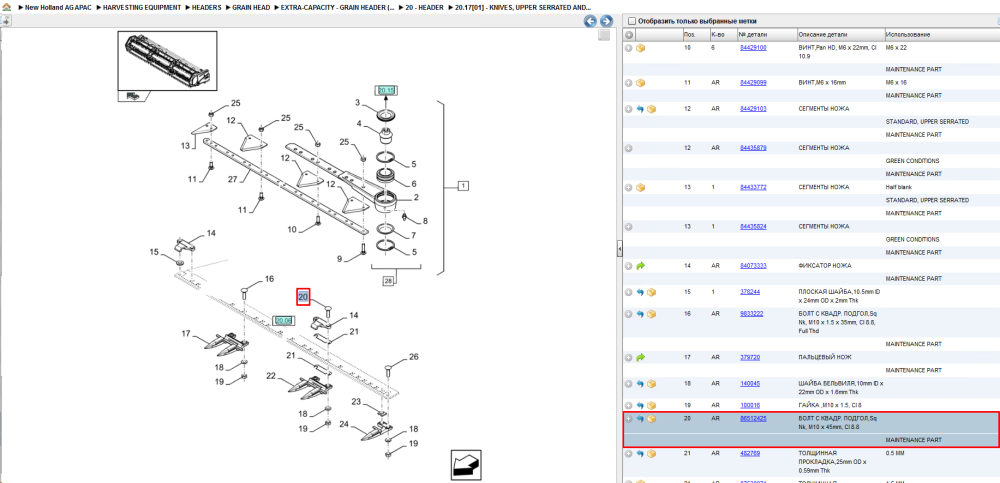The width and height of the screenshot is (1000, 483).
Task: Expand the row for part 84435824
Action: tap(629, 227)
